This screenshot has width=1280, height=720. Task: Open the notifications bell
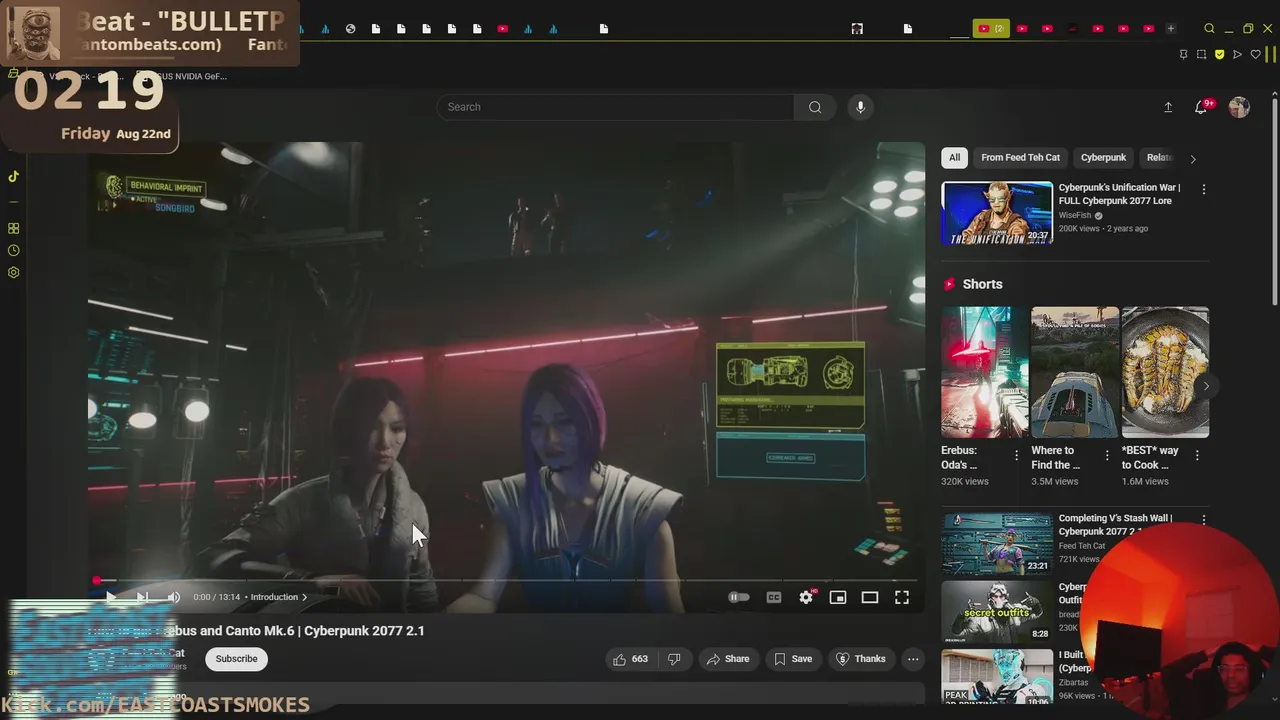1201,107
